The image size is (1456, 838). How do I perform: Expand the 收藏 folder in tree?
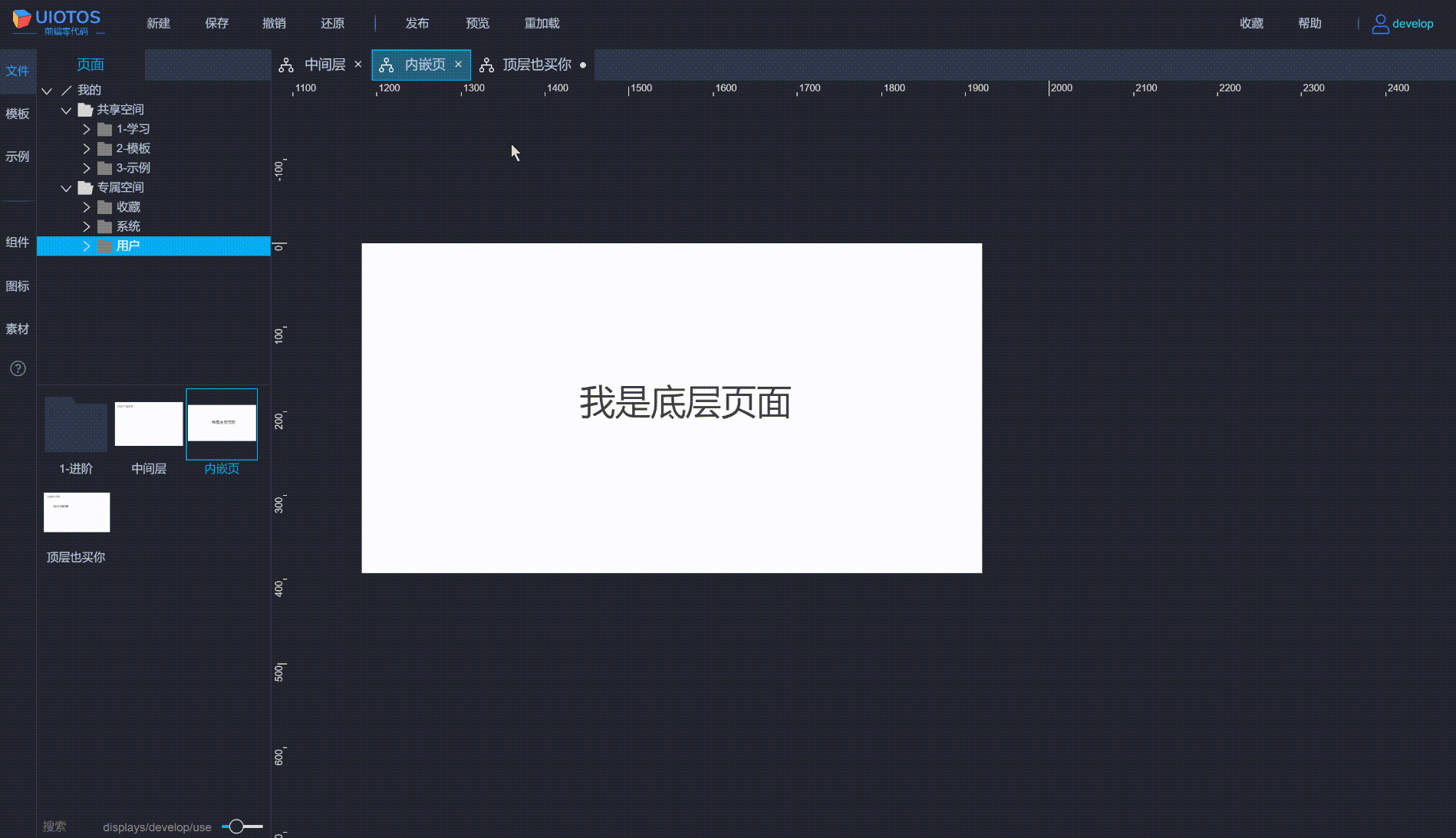click(86, 207)
